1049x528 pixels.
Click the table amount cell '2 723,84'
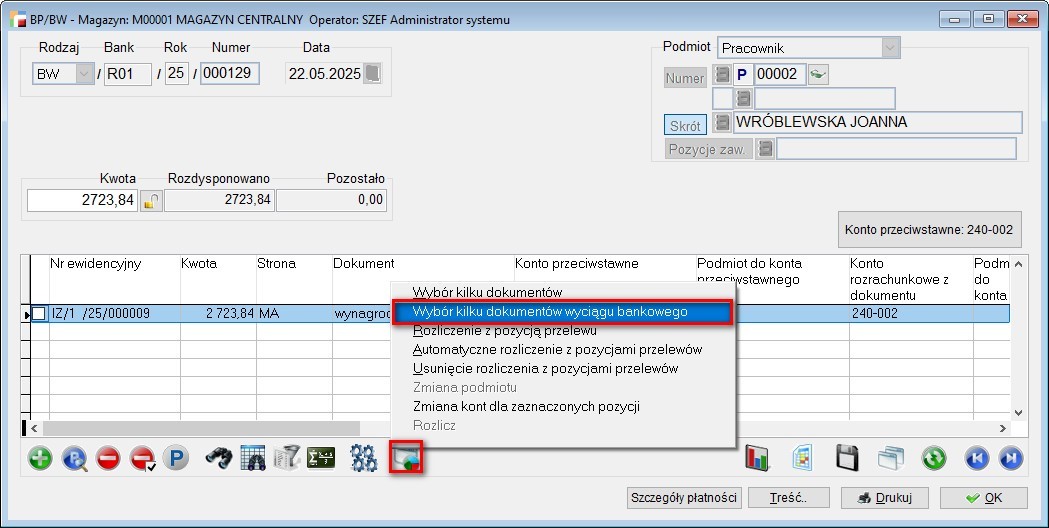[218, 313]
